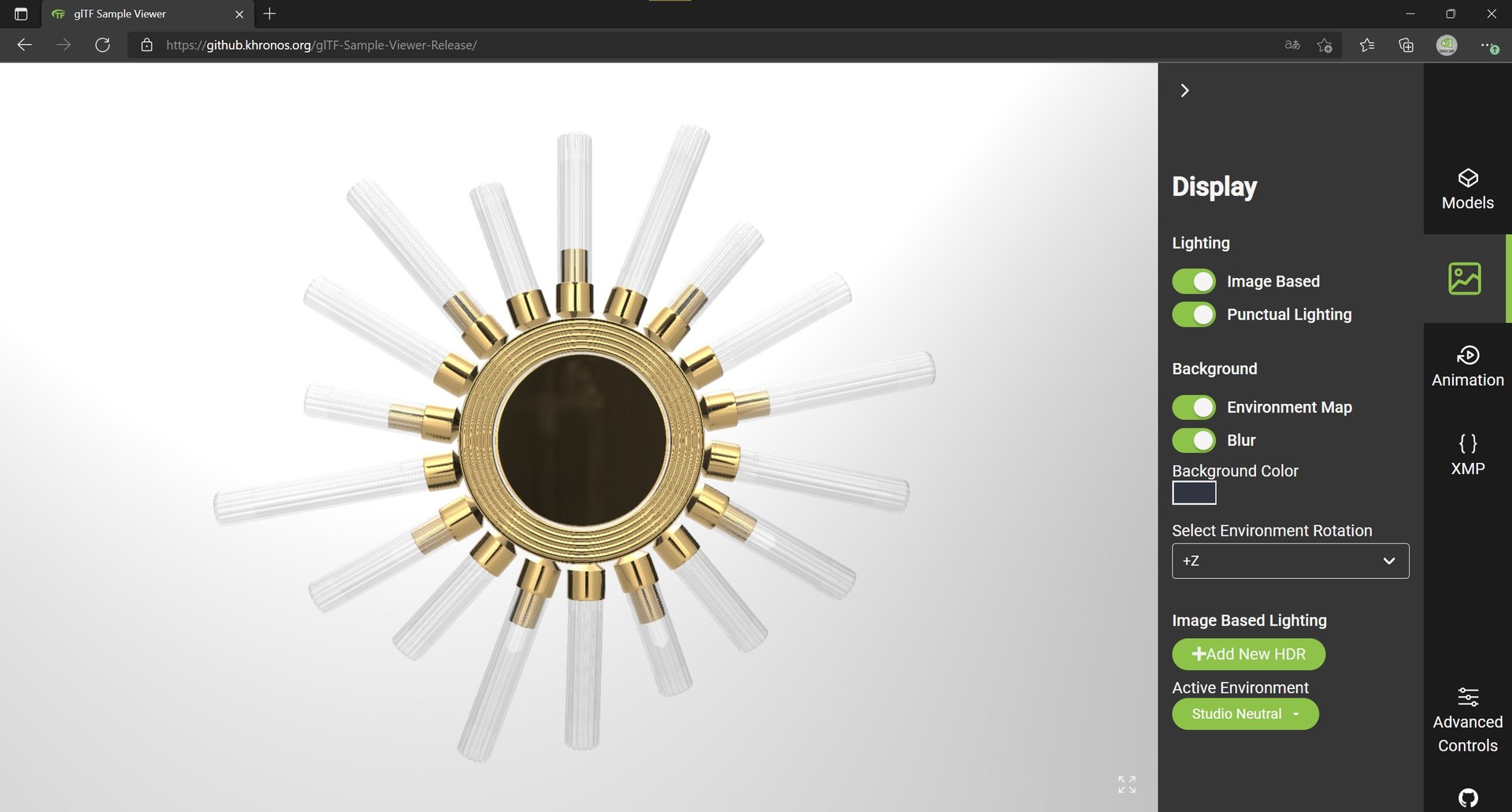This screenshot has width=1512, height=812.
Task: Select the glTF Sample Viewer browser tab
Action: point(147,13)
